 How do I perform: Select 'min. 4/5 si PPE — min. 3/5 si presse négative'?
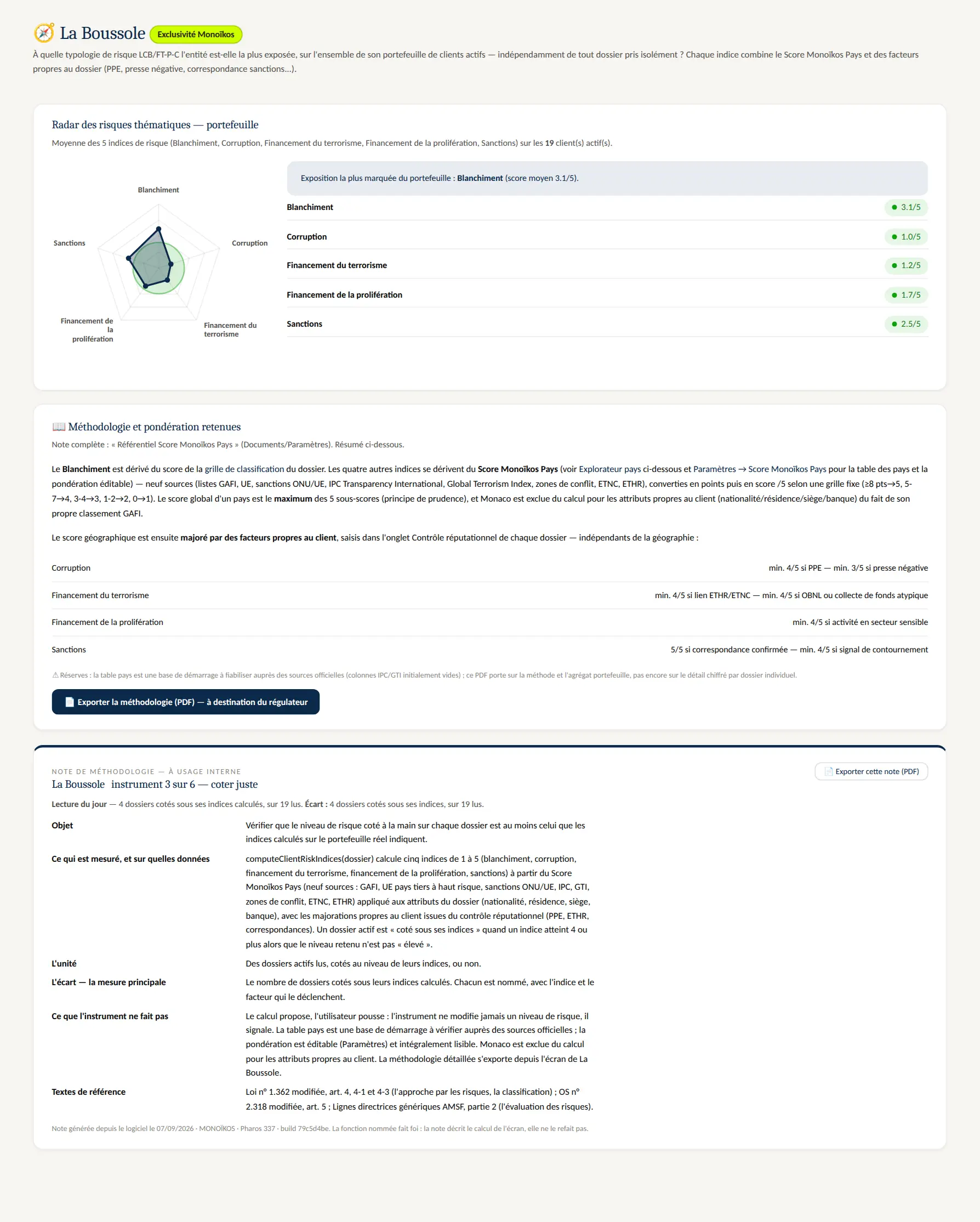848,568
